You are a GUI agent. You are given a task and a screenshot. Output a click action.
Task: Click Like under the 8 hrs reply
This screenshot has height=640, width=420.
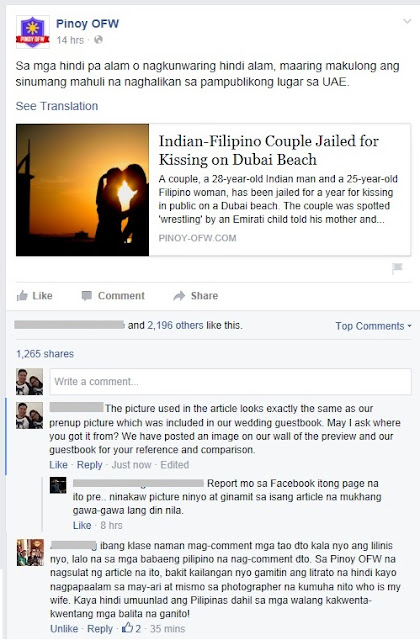pyautogui.click(x=82, y=525)
